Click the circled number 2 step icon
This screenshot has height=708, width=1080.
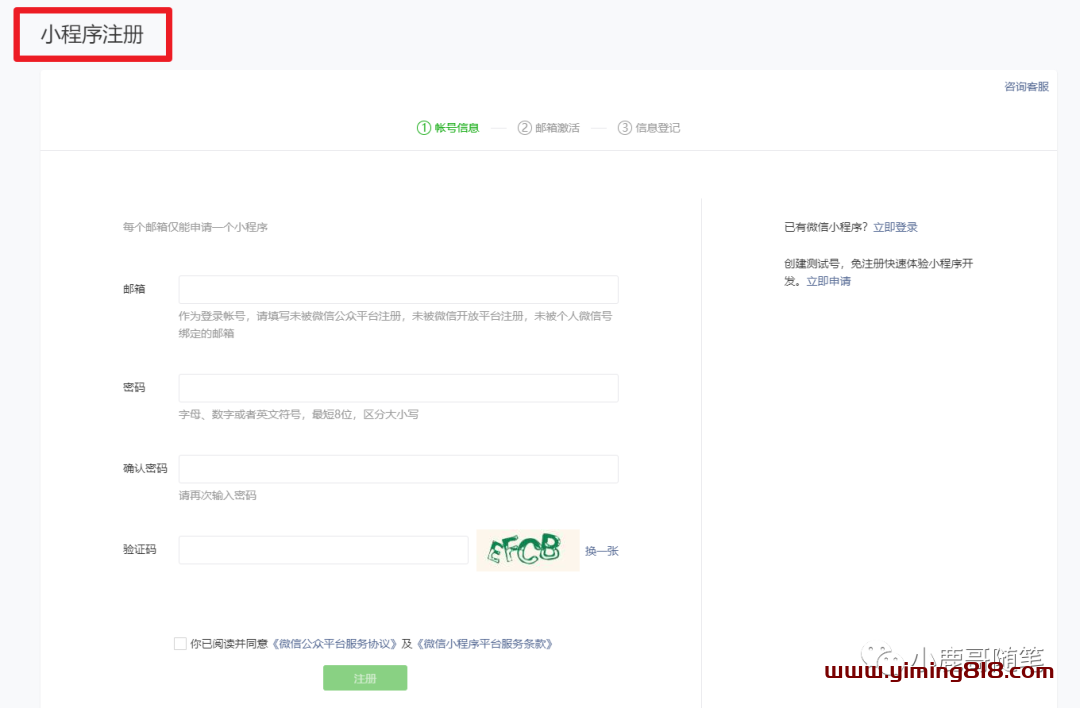click(525, 128)
